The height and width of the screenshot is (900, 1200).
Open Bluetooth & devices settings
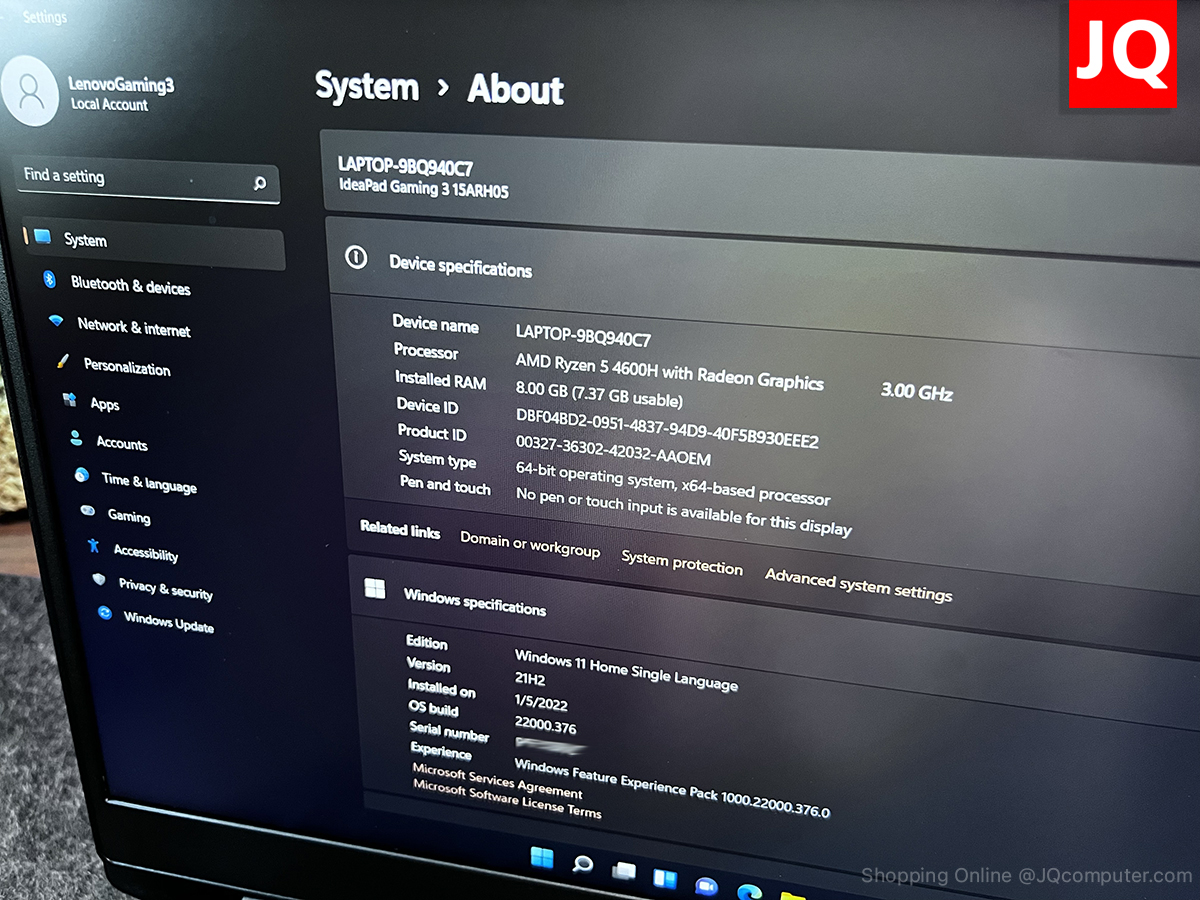[130, 286]
